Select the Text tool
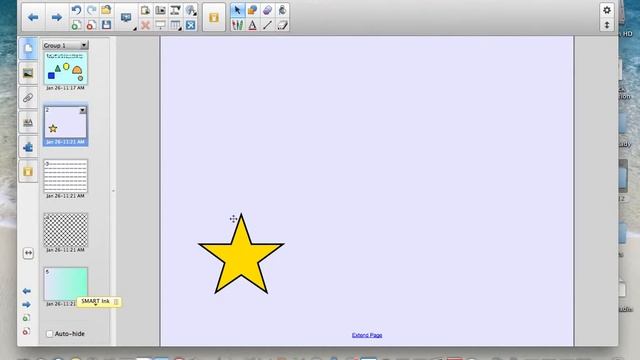Screen dimensions: 640x360 click(x=252, y=25)
